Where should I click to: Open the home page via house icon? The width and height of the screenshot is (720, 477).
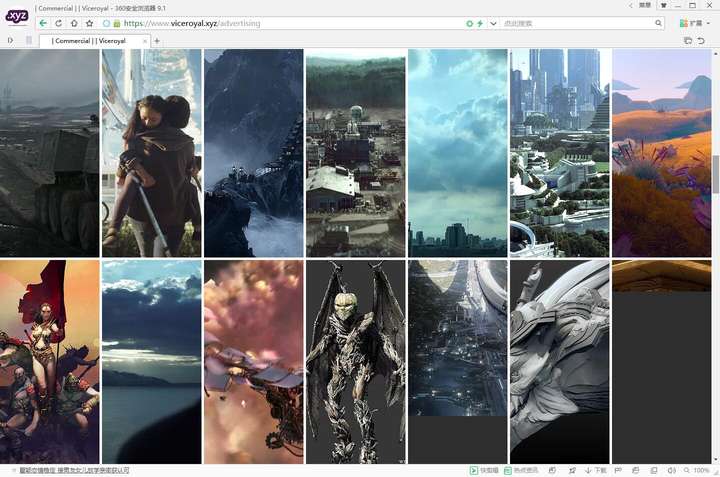click(x=74, y=23)
